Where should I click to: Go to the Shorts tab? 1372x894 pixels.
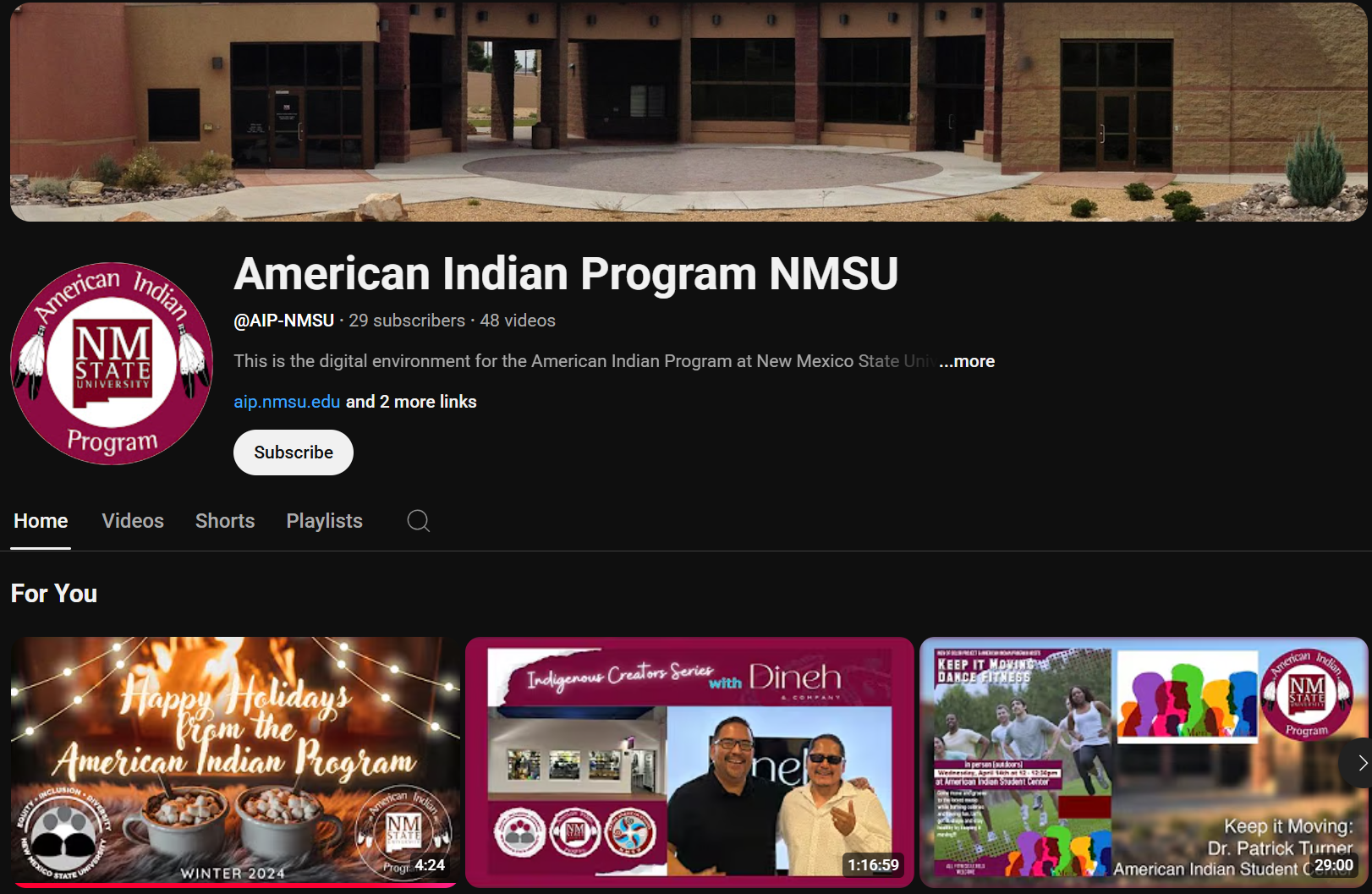tap(225, 521)
